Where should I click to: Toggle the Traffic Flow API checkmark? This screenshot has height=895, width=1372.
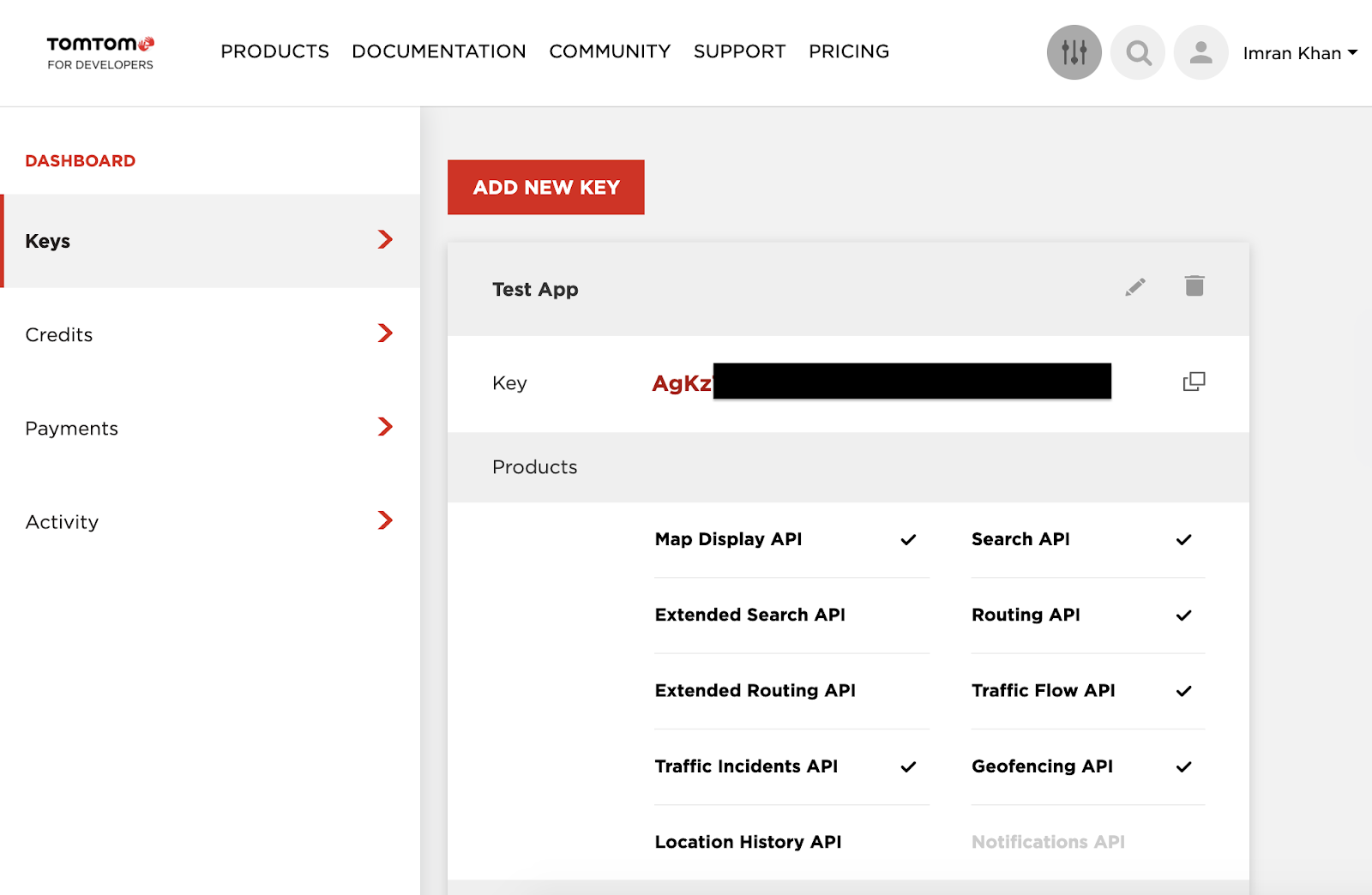click(1183, 690)
